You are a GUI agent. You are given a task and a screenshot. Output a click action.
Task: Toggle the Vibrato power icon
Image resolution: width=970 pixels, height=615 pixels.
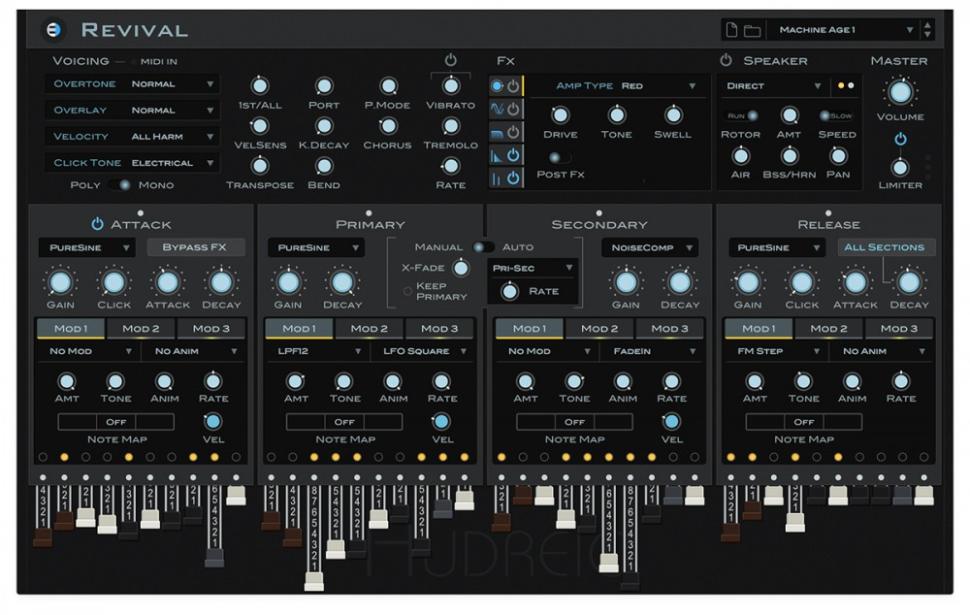(450, 61)
